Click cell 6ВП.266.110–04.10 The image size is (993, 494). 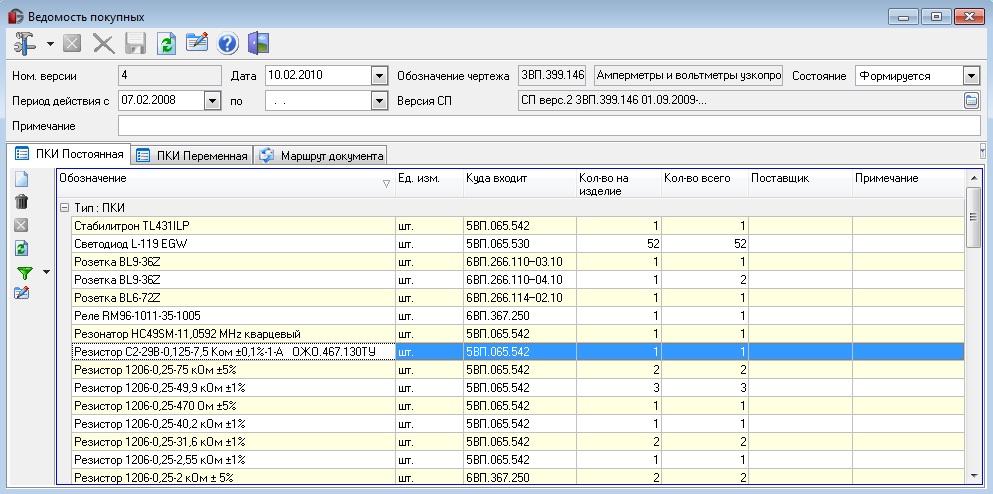pyautogui.click(x=520, y=280)
